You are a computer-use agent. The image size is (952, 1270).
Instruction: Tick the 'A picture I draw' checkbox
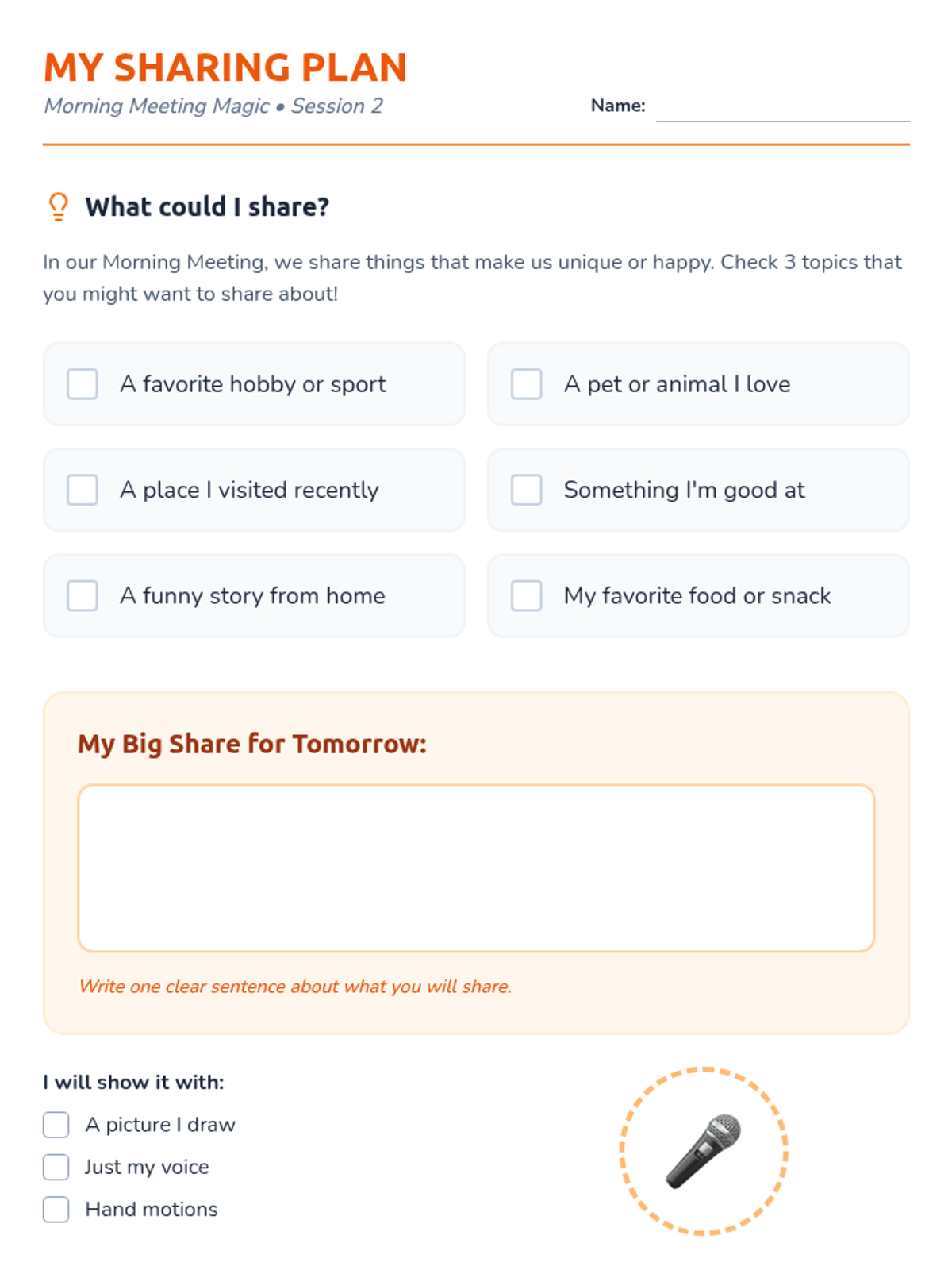(56, 1125)
